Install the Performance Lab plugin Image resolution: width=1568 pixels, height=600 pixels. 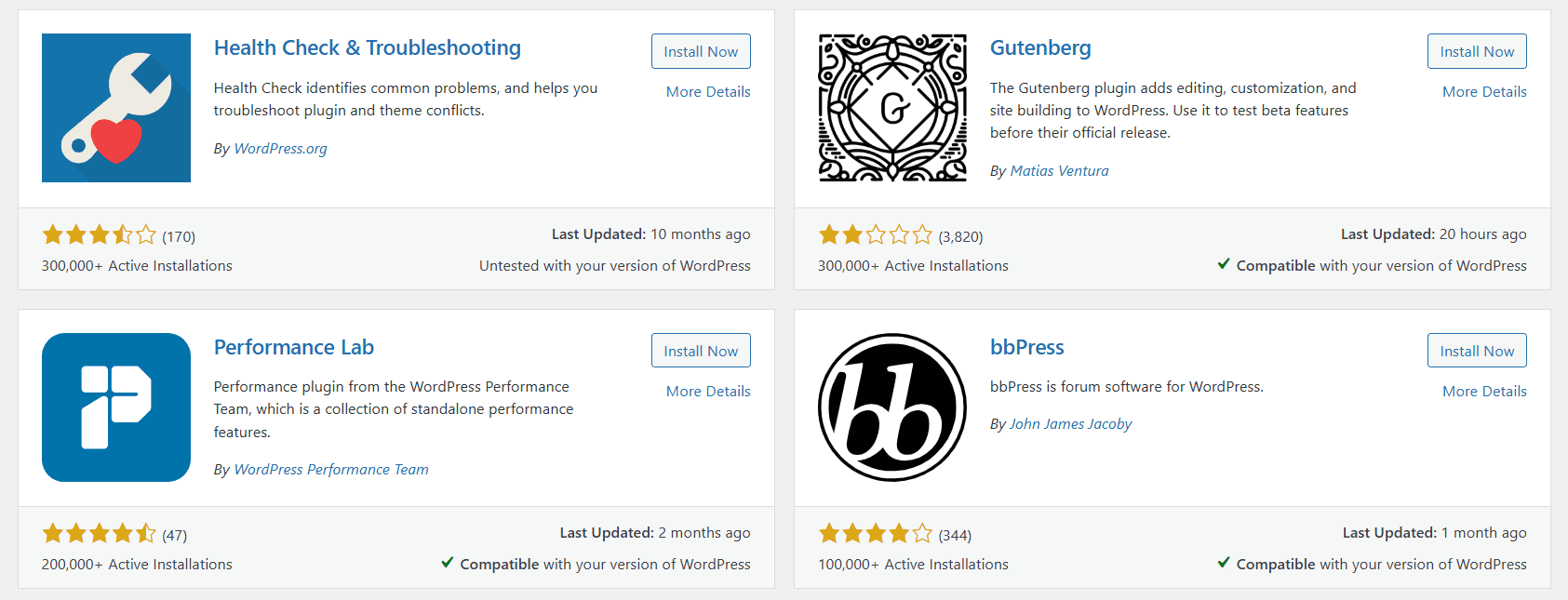coord(701,350)
